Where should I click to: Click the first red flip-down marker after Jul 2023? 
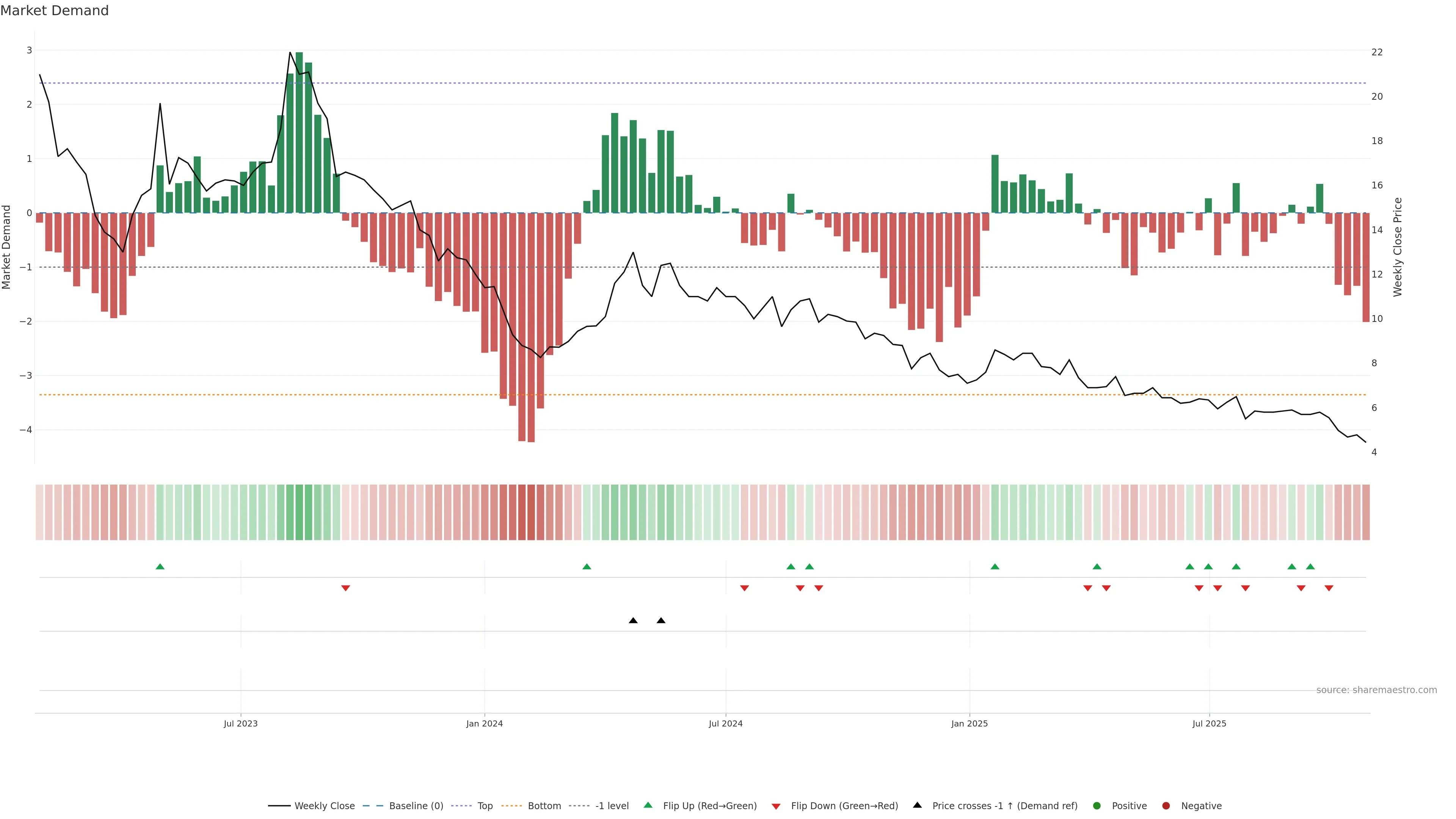click(345, 588)
